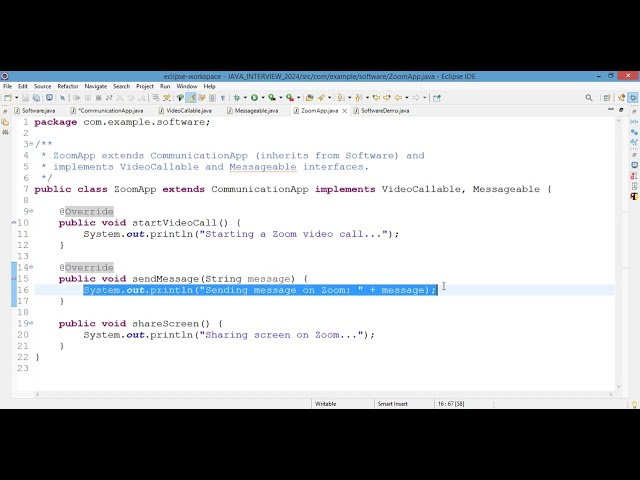Click the Terminate debug stop icon
Viewport: 640px width, 480px height.
(98, 98)
